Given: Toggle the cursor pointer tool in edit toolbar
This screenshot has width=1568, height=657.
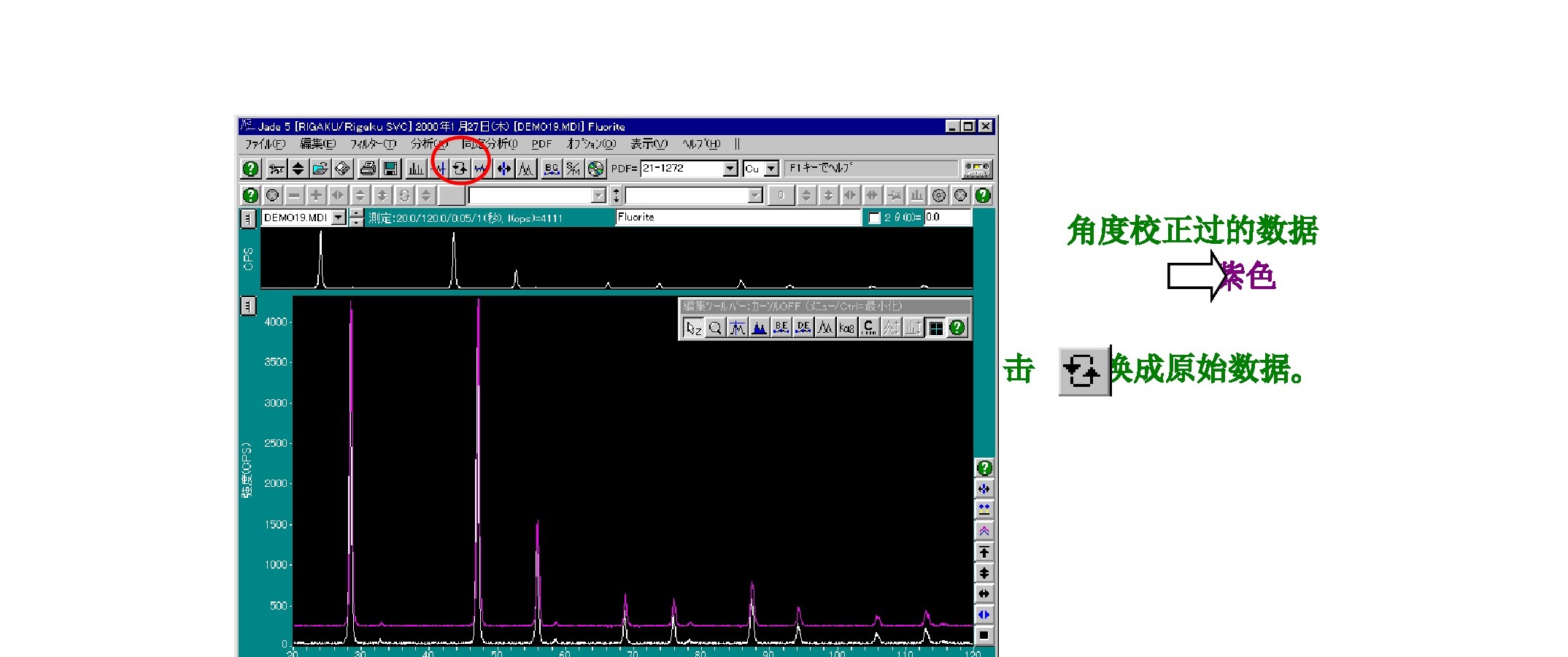Looking at the screenshot, I should point(693,328).
